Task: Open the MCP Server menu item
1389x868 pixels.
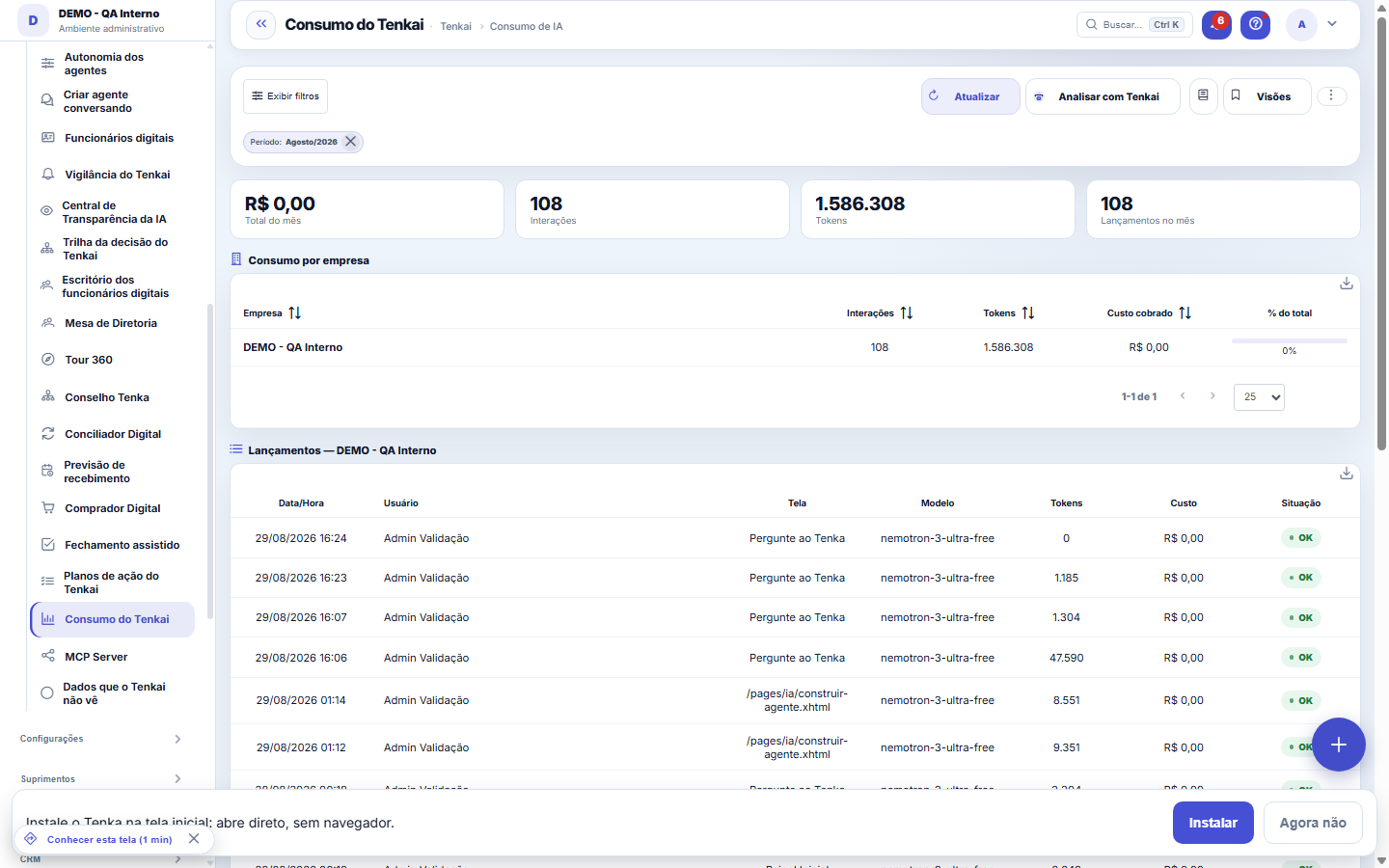Action: 113,657
